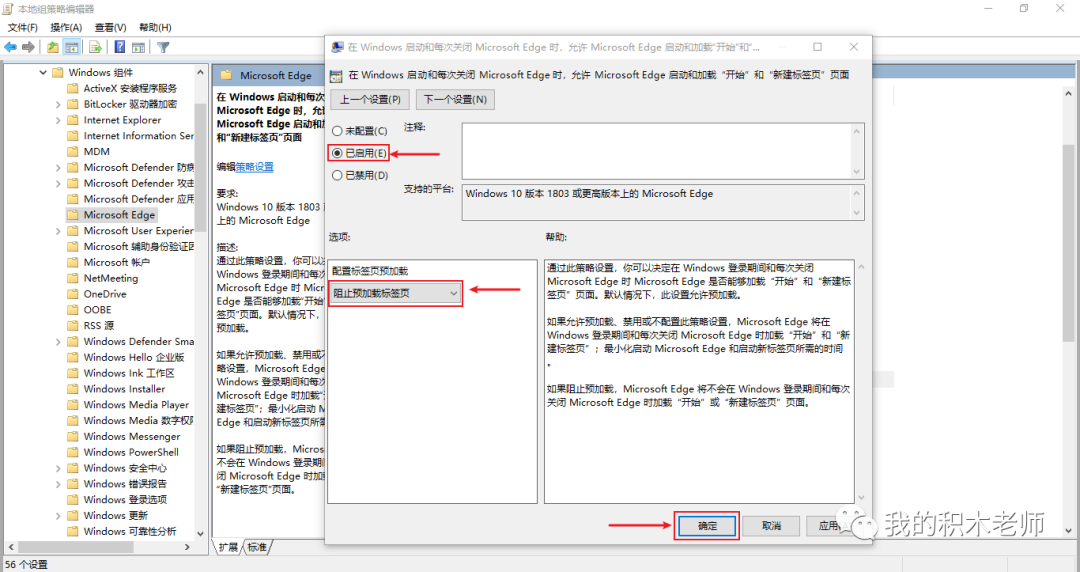
Task: Click folder icon in Microsoft Edge panel header
Action: (x=226, y=75)
